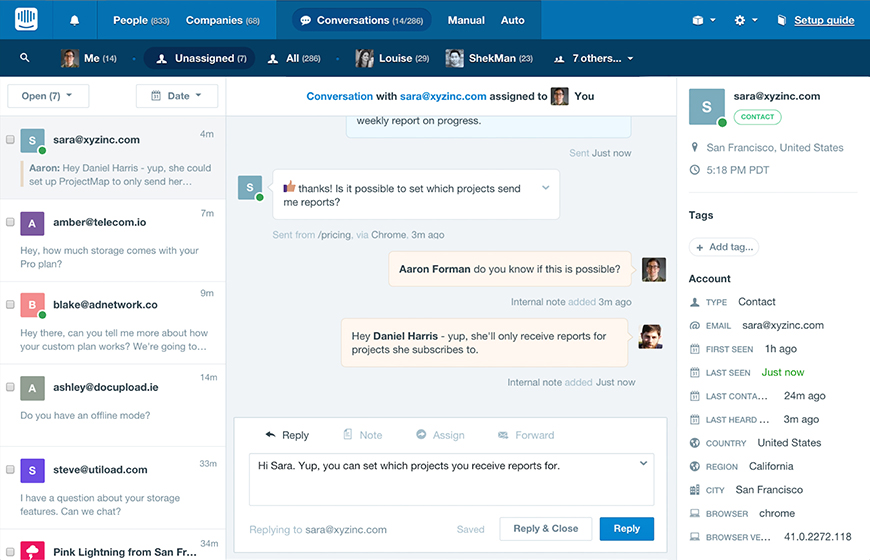The height and width of the screenshot is (560, 870).
Task: Click the speech bubble Conversations icon
Action: coord(305,21)
